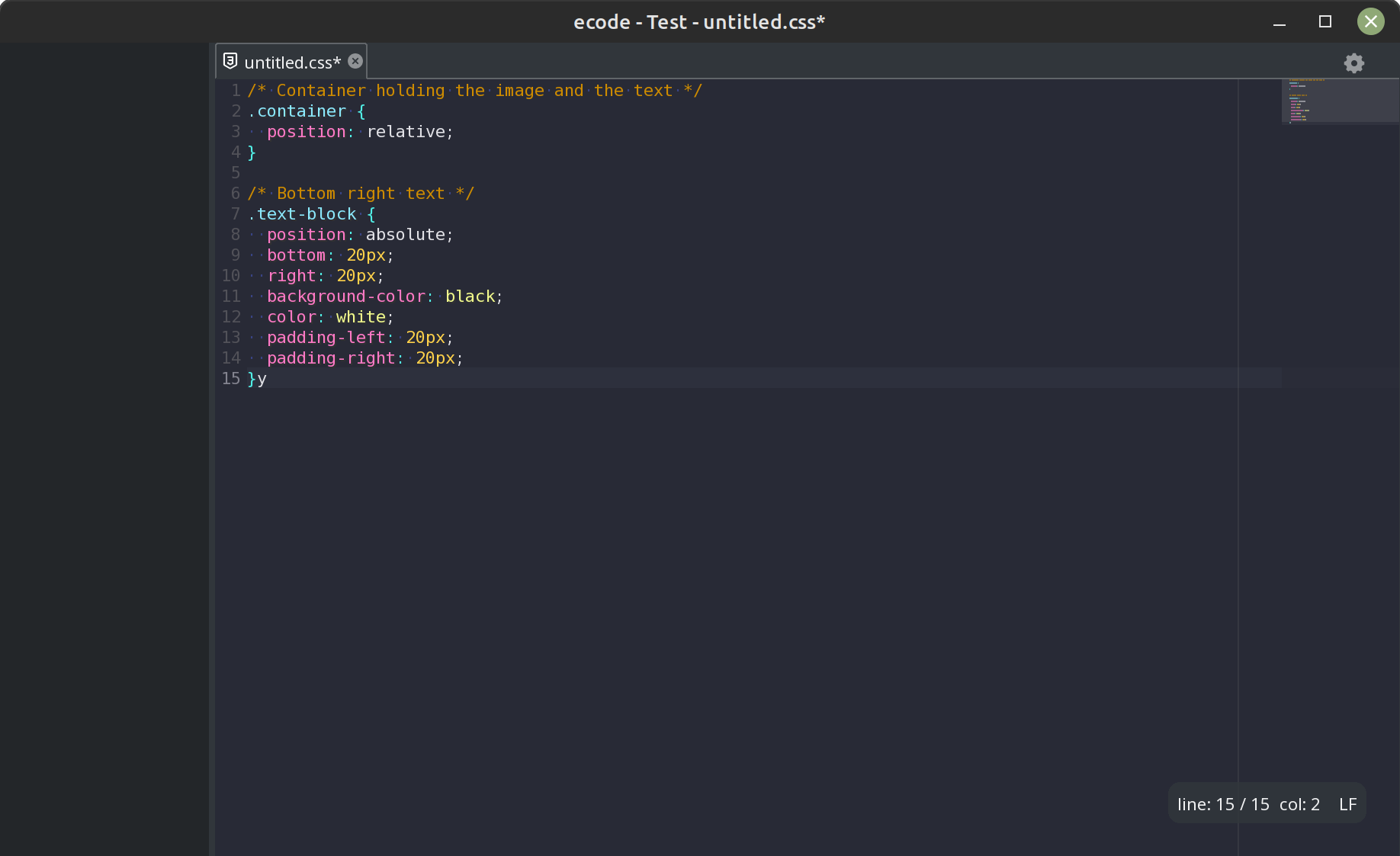The width and height of the screenshot is (1400, 856).
Task: Click the CSS shield icon on the tab
Action: coord(230,60)
